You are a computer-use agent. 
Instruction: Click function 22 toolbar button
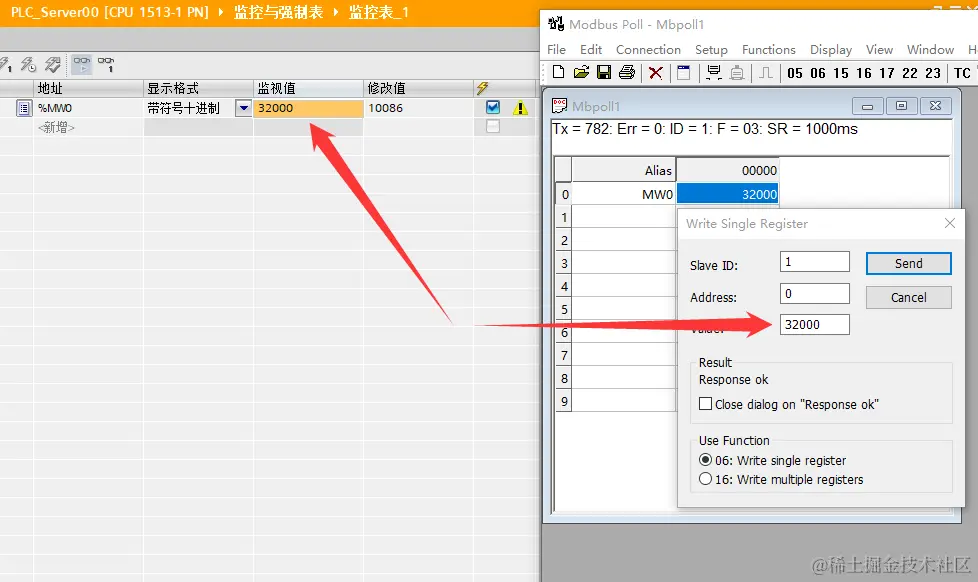click(x=910, y=73)
